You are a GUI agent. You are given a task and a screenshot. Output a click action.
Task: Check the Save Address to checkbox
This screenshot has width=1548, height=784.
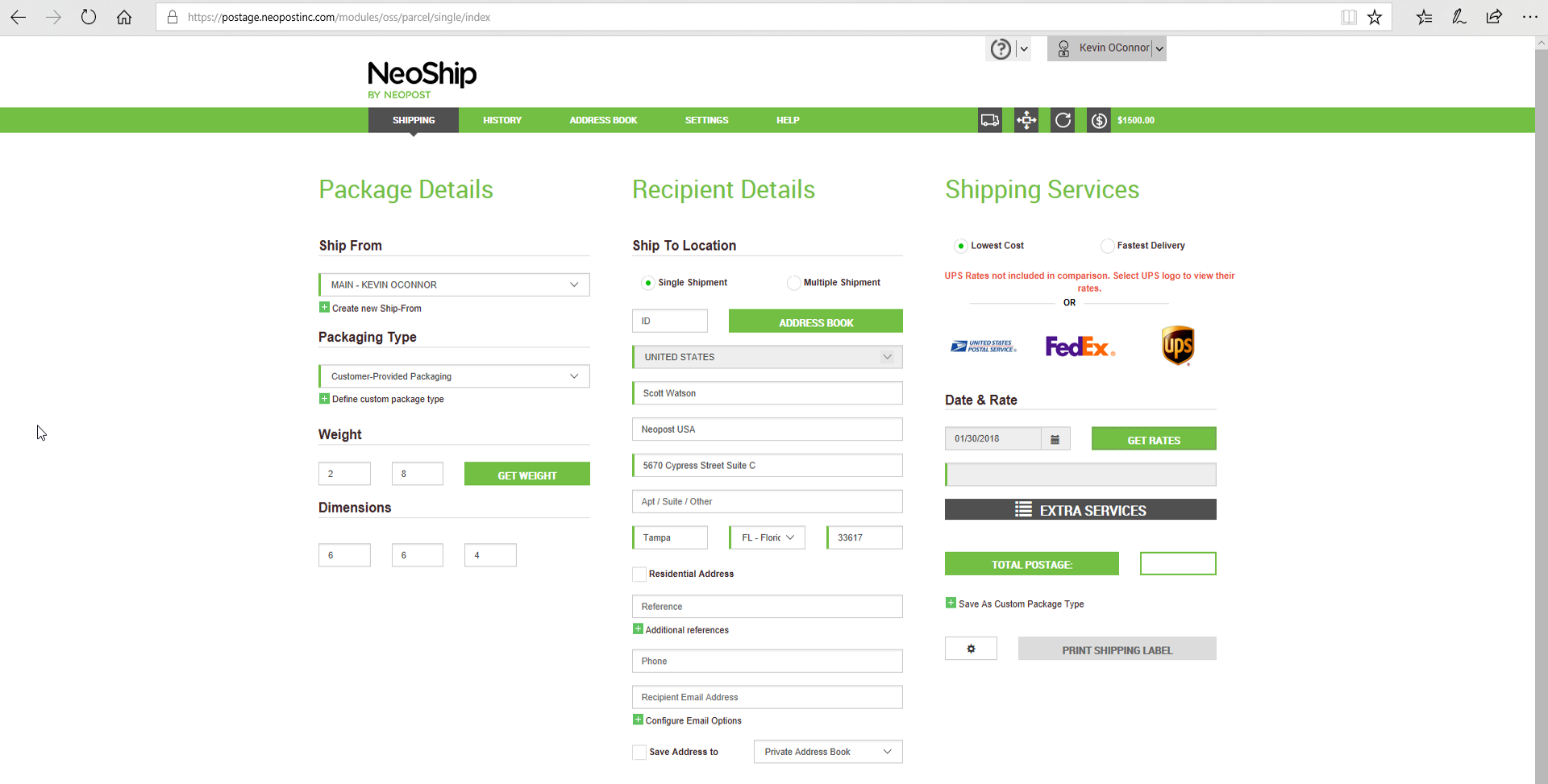coord(639,753)
